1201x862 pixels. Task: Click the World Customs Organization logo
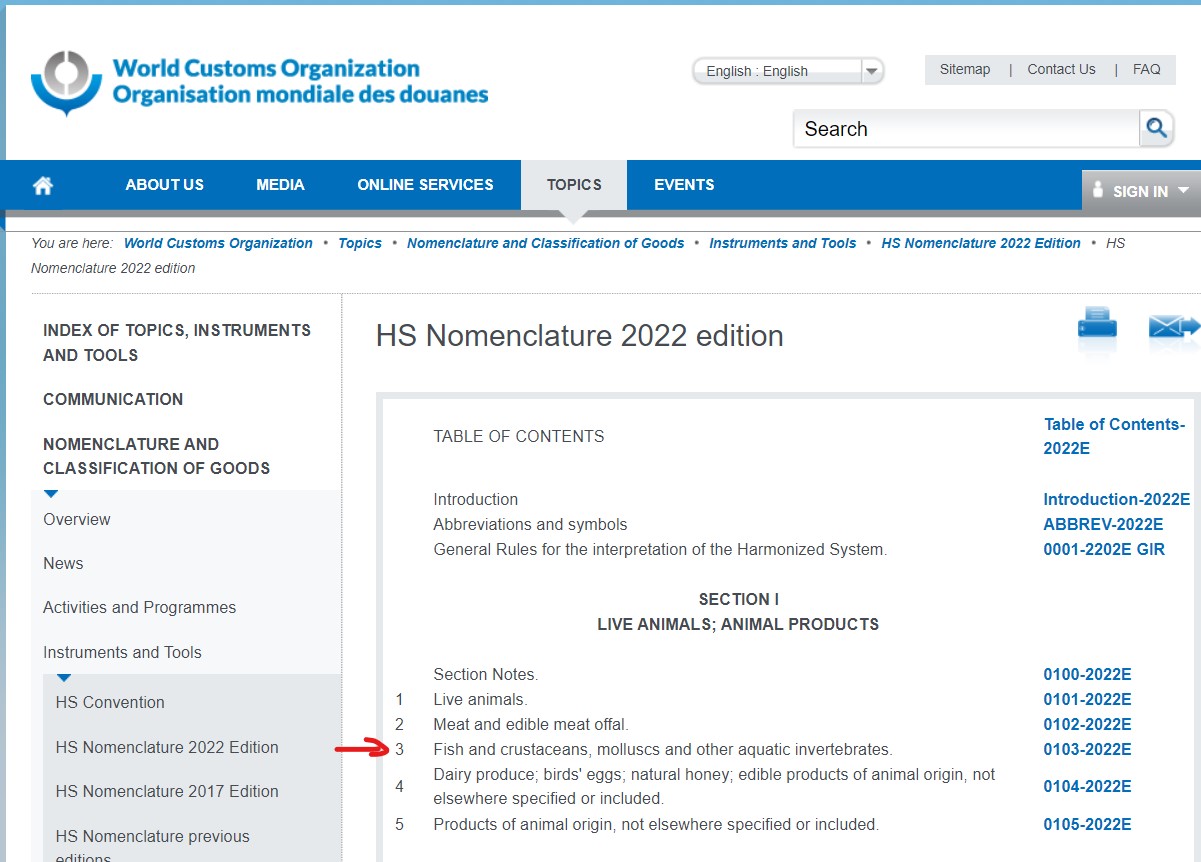tap(259, 81)
